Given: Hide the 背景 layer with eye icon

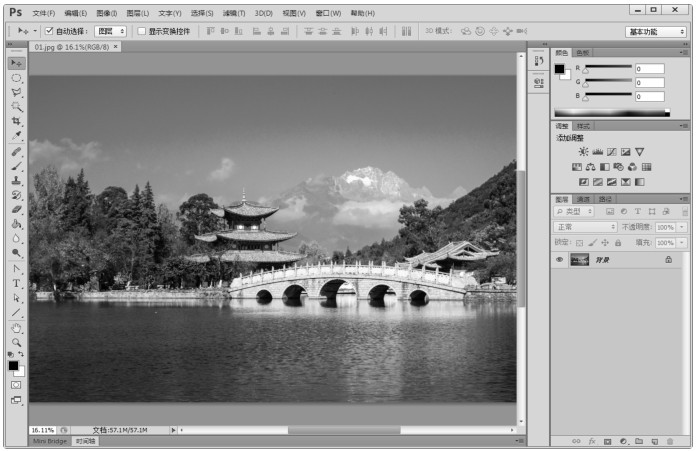Looking at the screenshot, I should (x=560, y=259).
